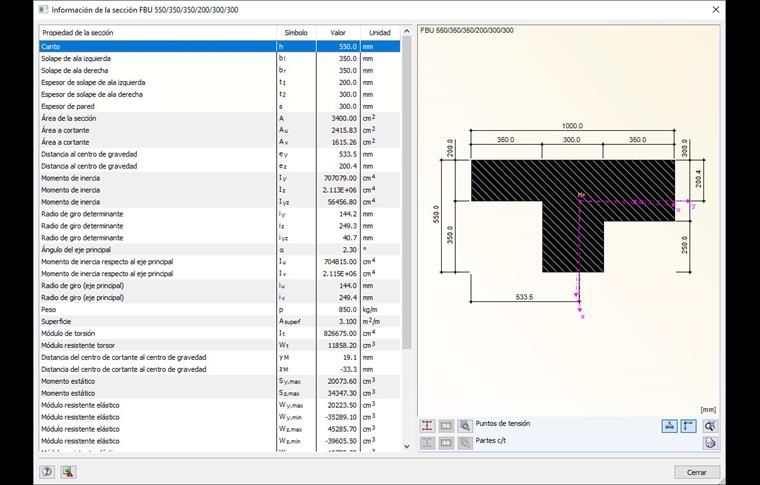Open the help icon at bottom left
The image size is (760, 485).
point(47,472)
